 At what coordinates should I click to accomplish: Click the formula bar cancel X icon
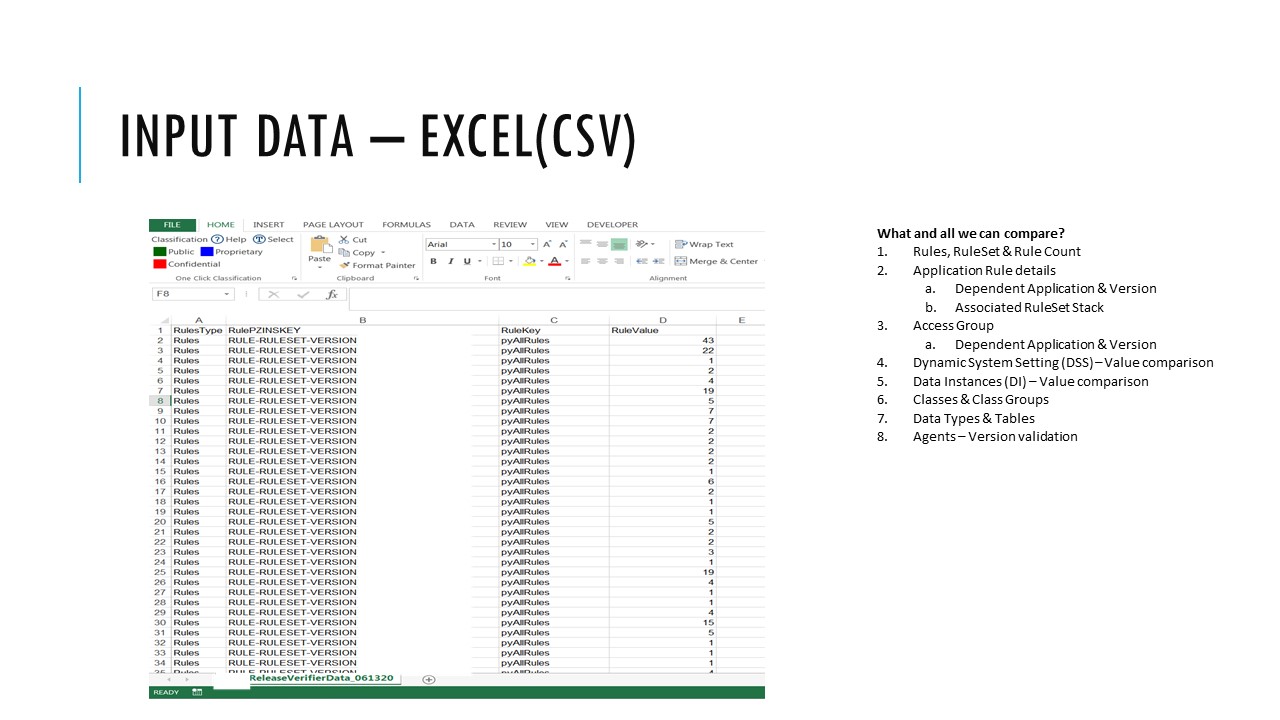pyautogui.click(x=274, y=295)
